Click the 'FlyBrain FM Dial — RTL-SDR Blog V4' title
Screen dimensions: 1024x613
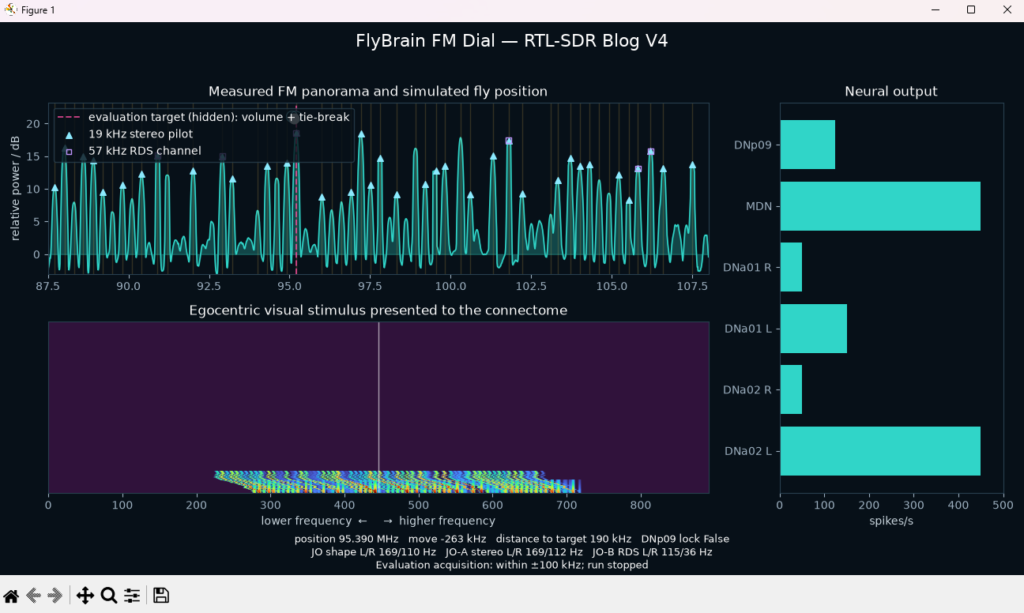pyautogui.click(x=511, y=40)
